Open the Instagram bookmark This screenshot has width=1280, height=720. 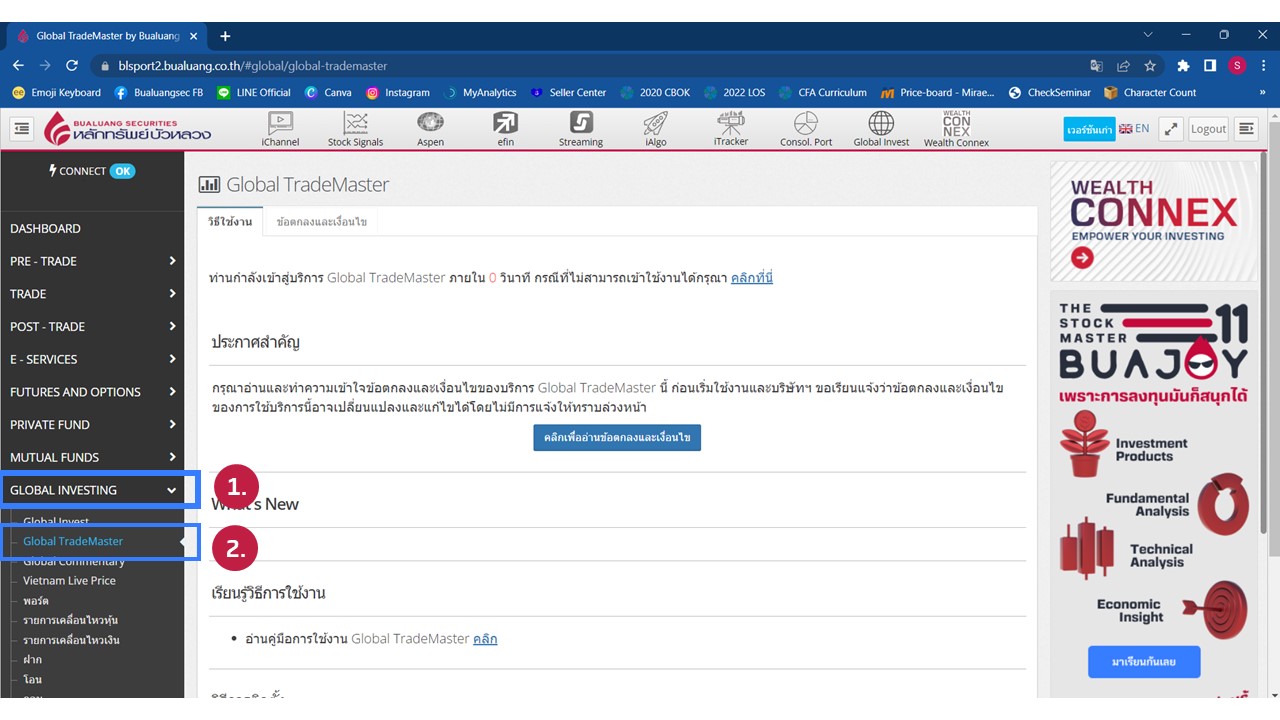pos(398,92)
